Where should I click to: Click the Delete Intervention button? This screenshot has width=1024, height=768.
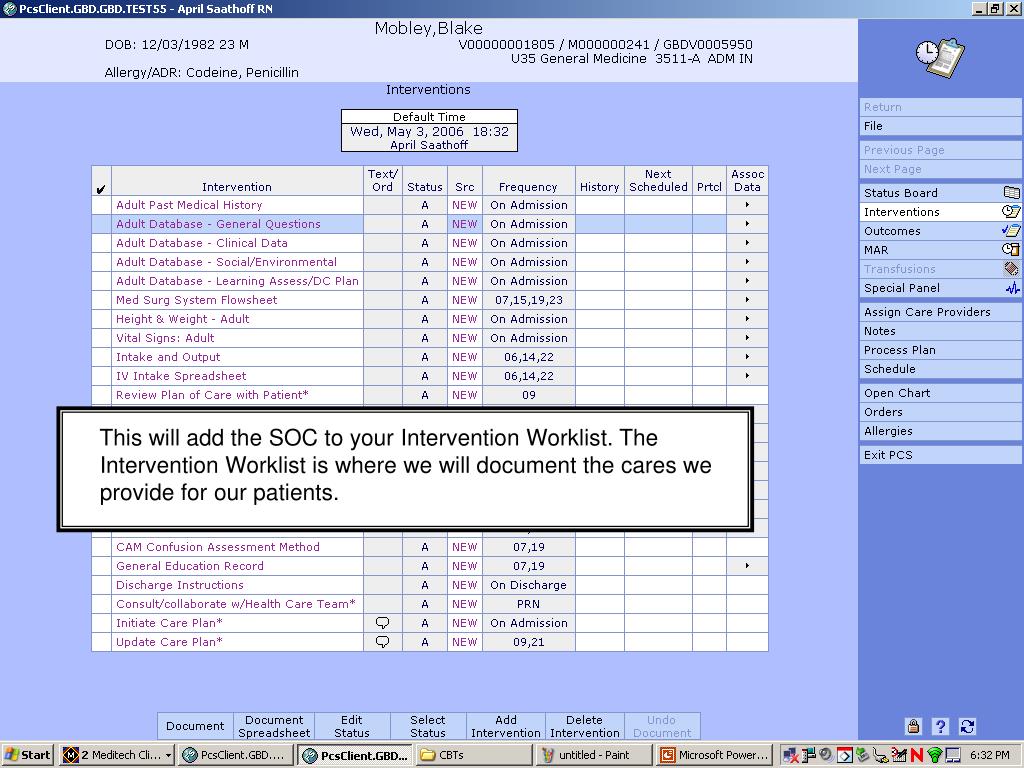tap(584, 726)
